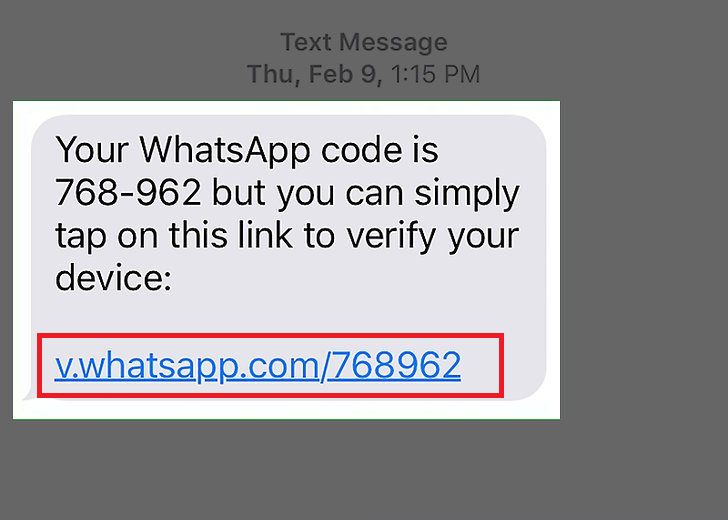Click the "Text Message" header label
The image size is (728, 520).
pyautogui.click(x=364, y=42)
